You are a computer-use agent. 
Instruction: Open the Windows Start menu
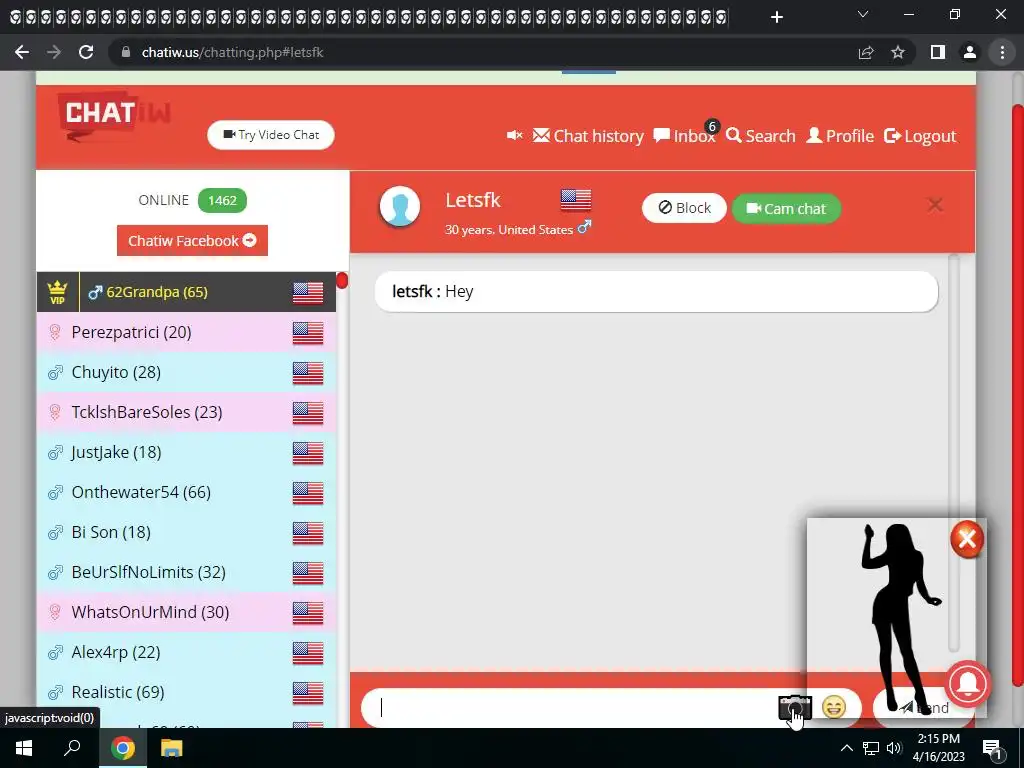24,748
